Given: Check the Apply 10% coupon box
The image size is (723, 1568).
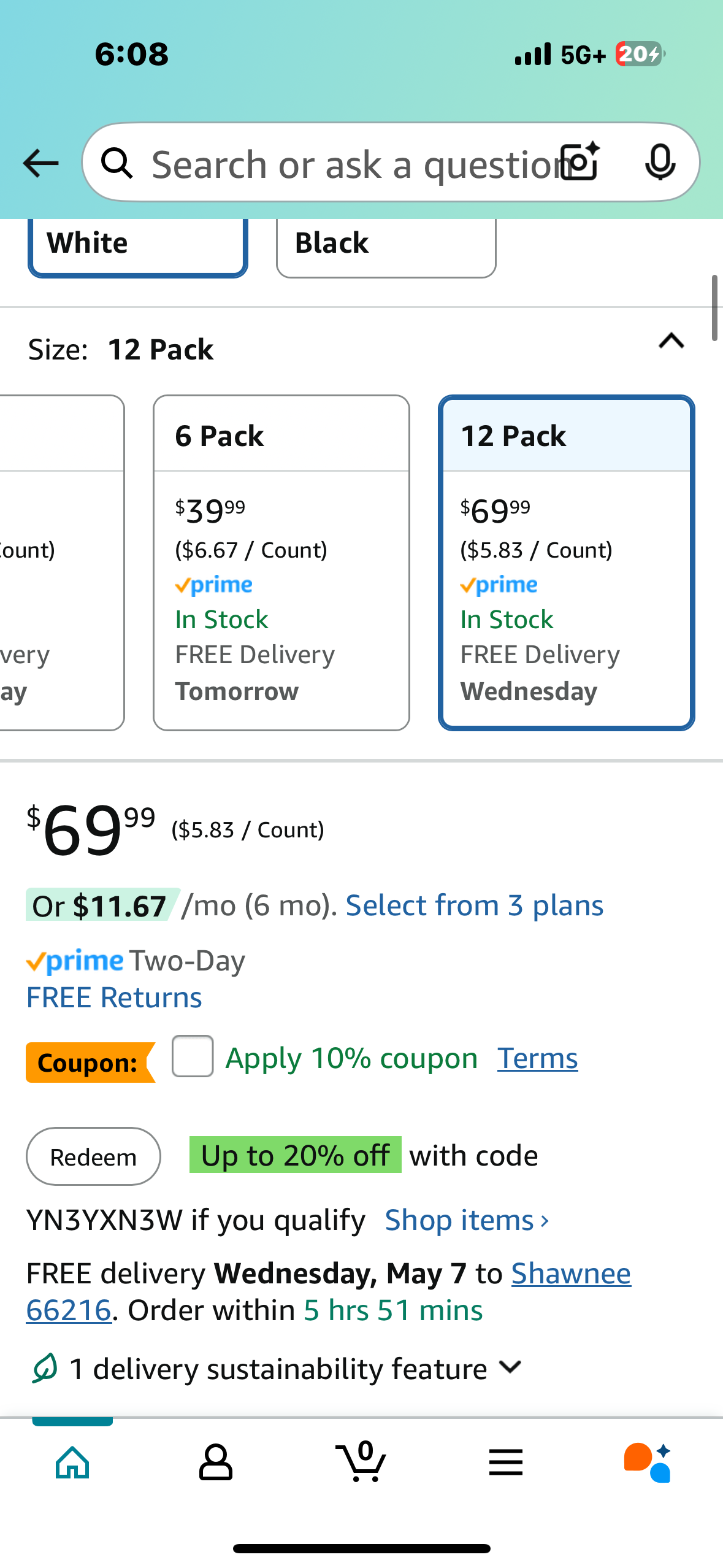Looking at the screenshot, I should (193, 1056).
